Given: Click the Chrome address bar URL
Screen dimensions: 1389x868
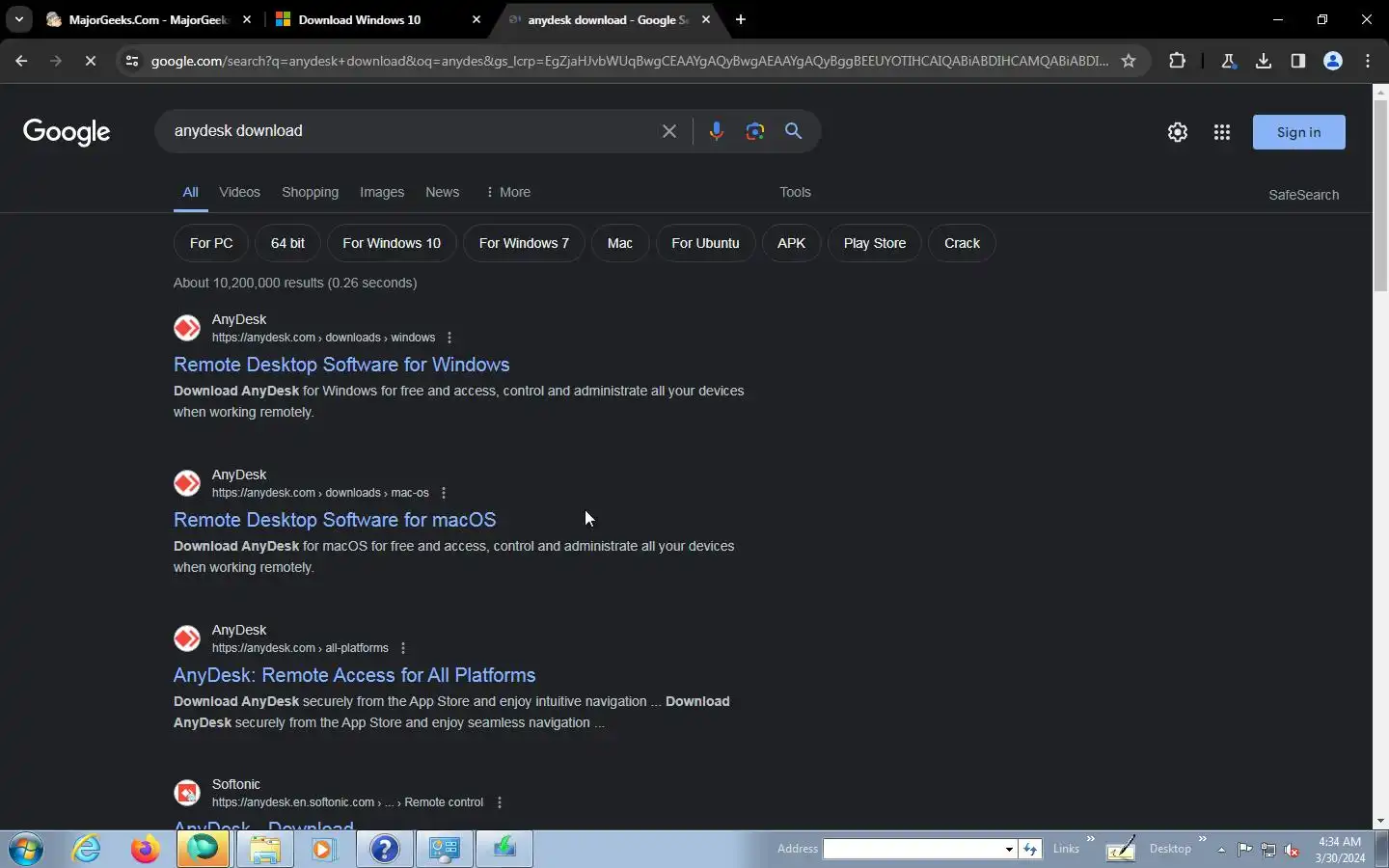Looking at the screenshot, I should pyautogui.click(x=629, y=61).
